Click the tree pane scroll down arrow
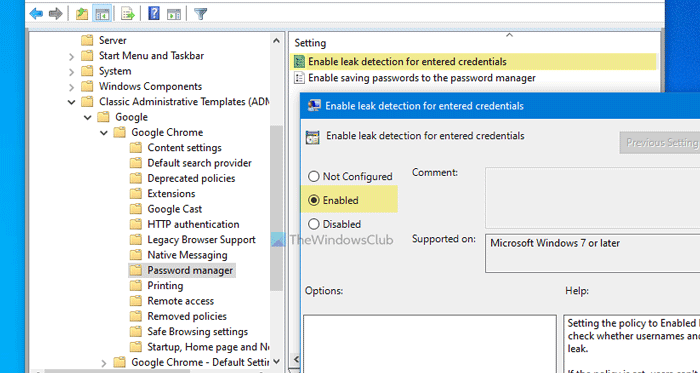The height and width of the screenshot is (373, 700). coord(276,361)
